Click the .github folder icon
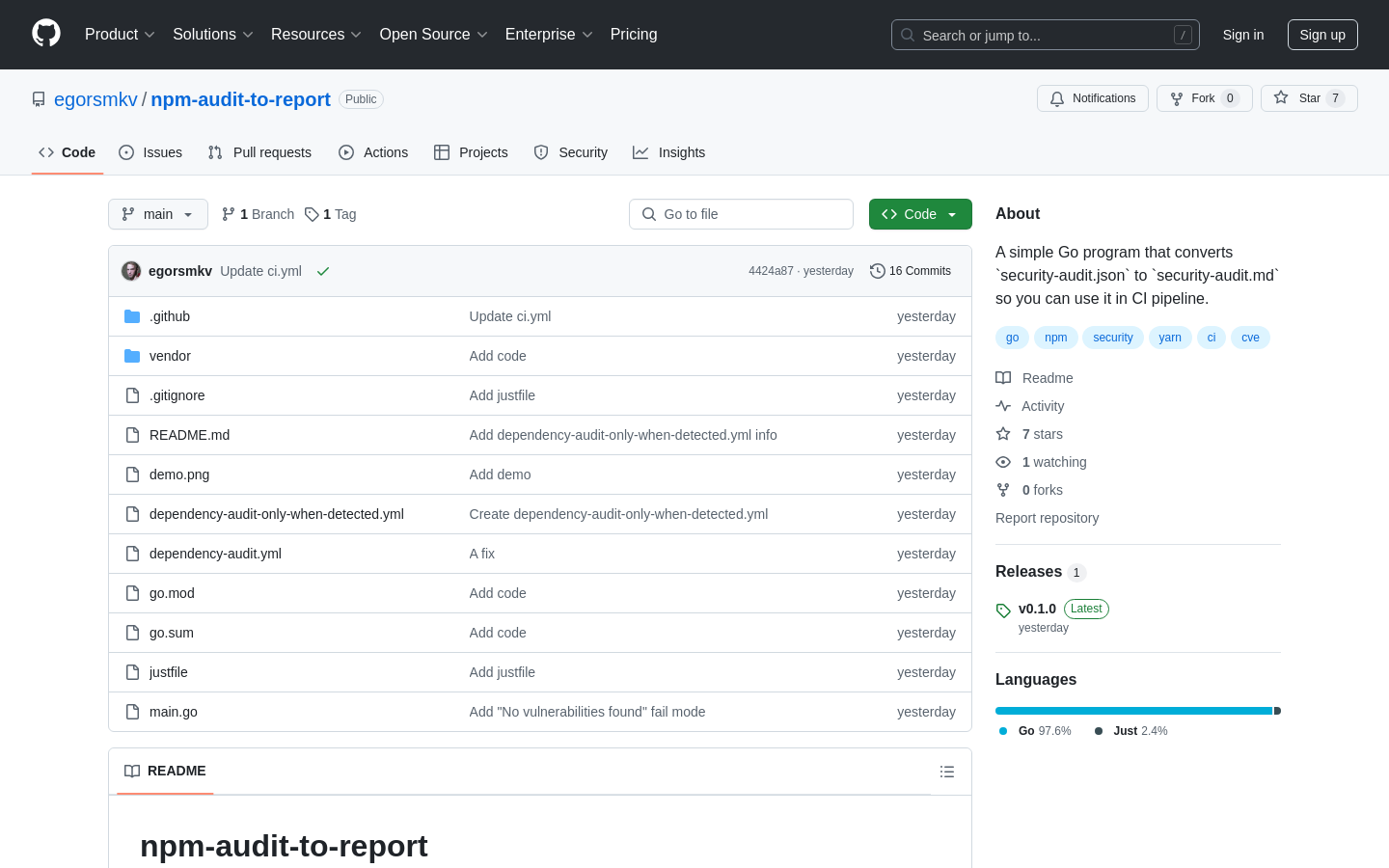This screenshot has width=1389, height=868. [x=132, y=316]
